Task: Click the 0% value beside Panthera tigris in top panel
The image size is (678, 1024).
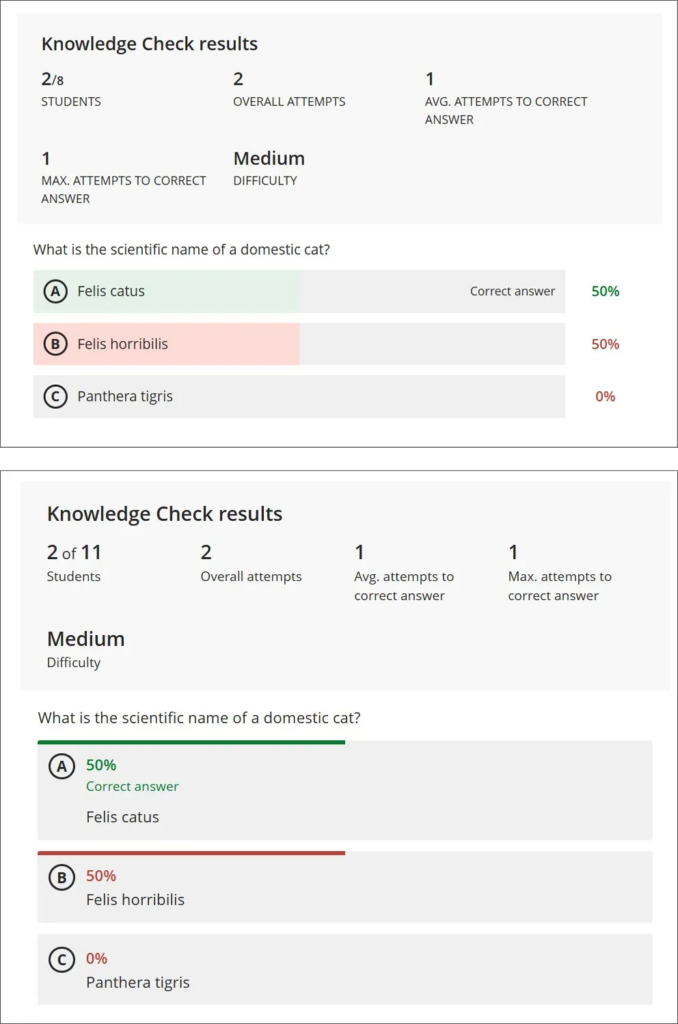Action: tap(605, 396)
